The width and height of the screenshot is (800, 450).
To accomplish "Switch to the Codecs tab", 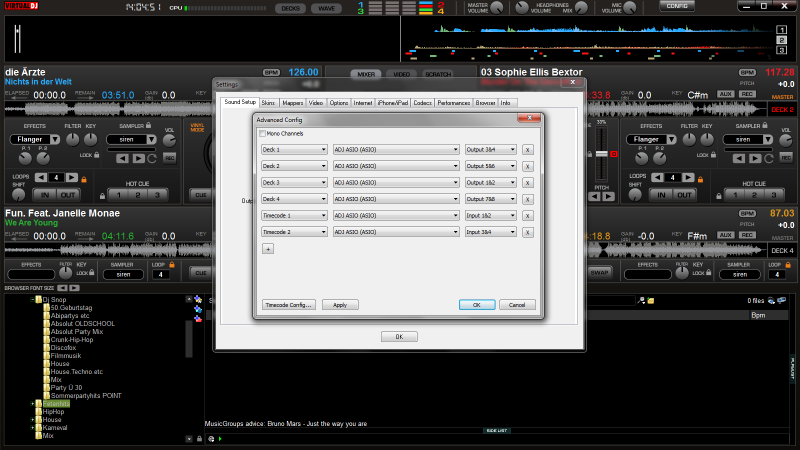I will tap(422, 103).
